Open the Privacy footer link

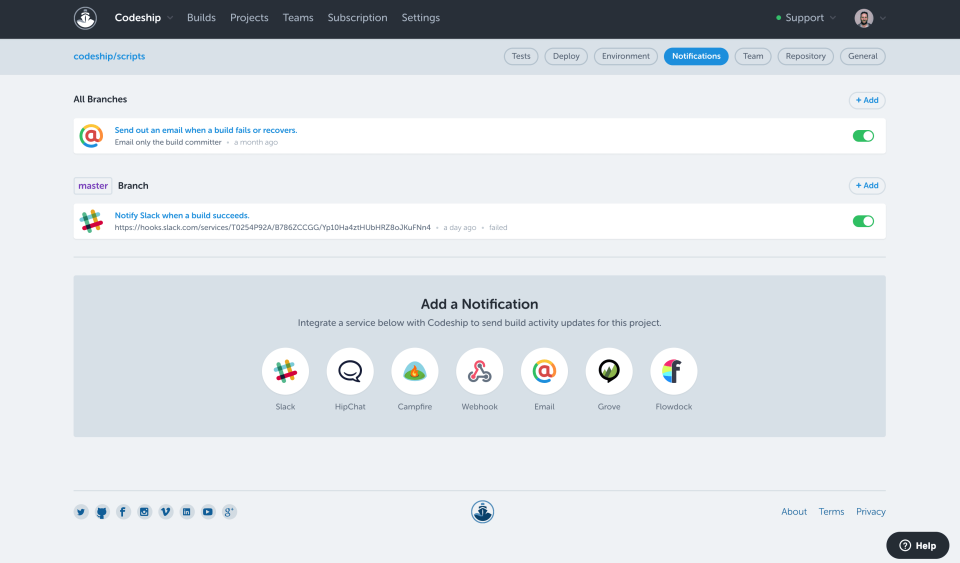tap(871, 512)
